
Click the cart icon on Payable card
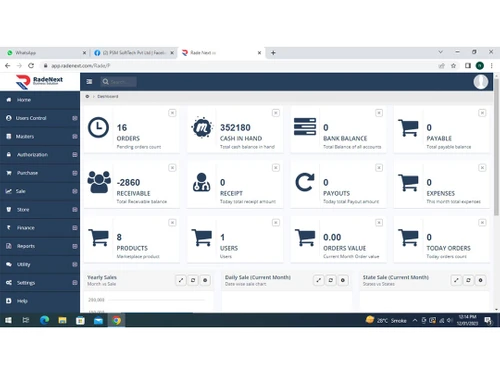408,128
